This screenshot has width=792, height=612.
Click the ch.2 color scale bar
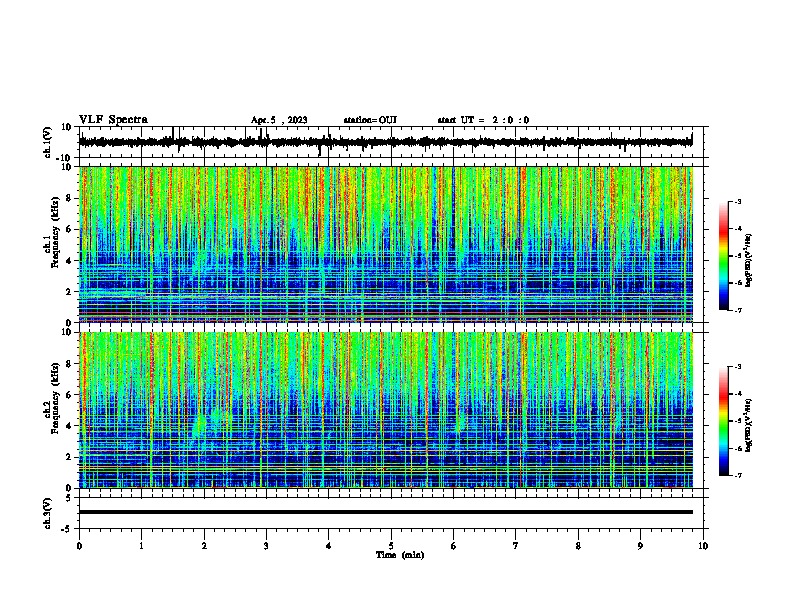click(723, 421)
